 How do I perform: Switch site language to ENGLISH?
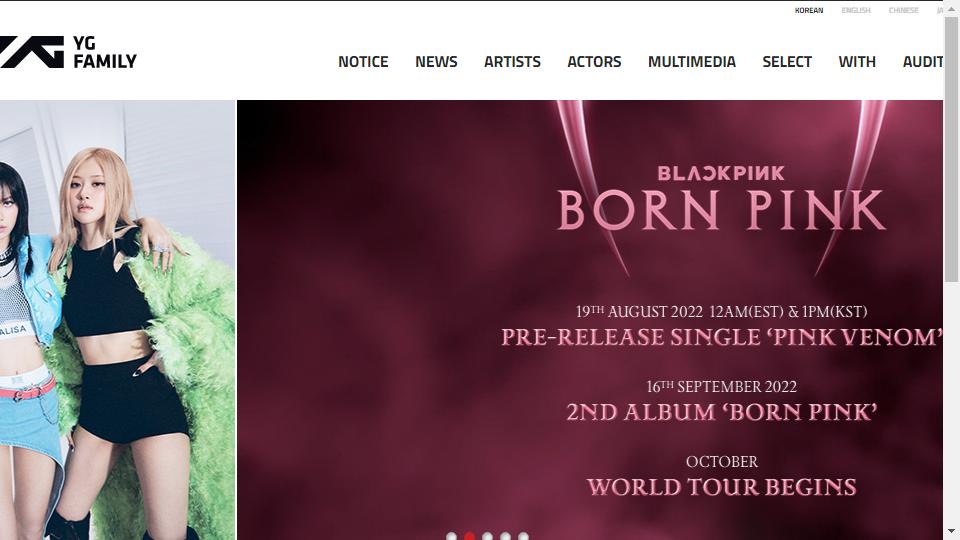click(x=856, y=10)
